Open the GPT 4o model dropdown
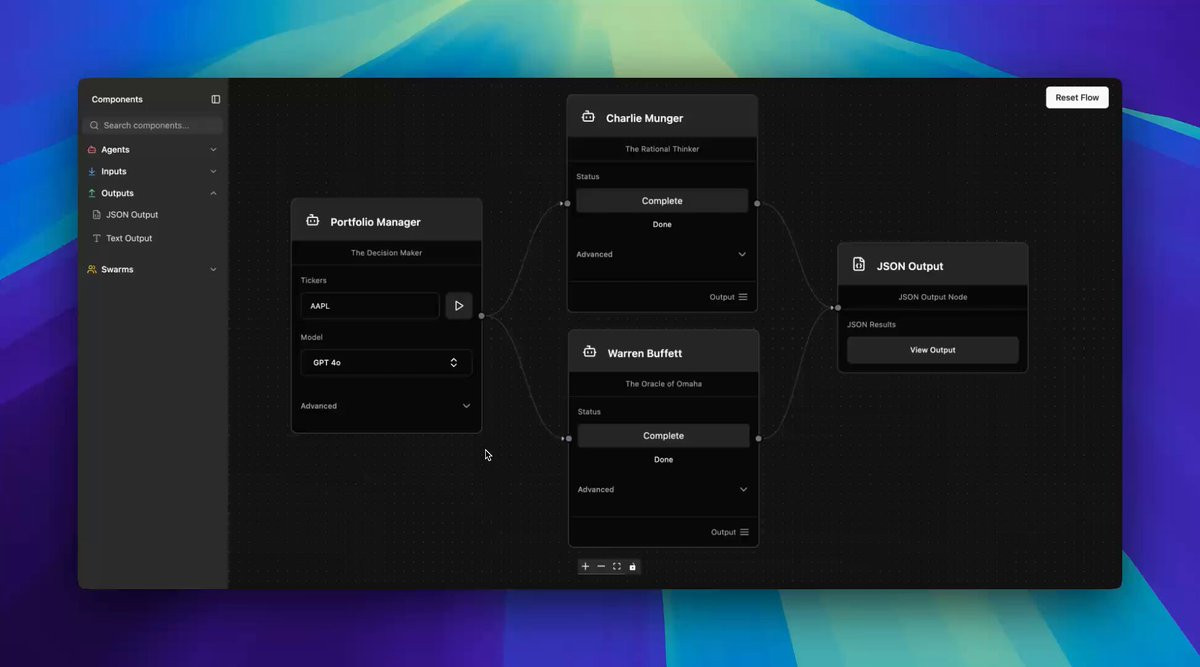1200x667 pixels. pos(386,362)
